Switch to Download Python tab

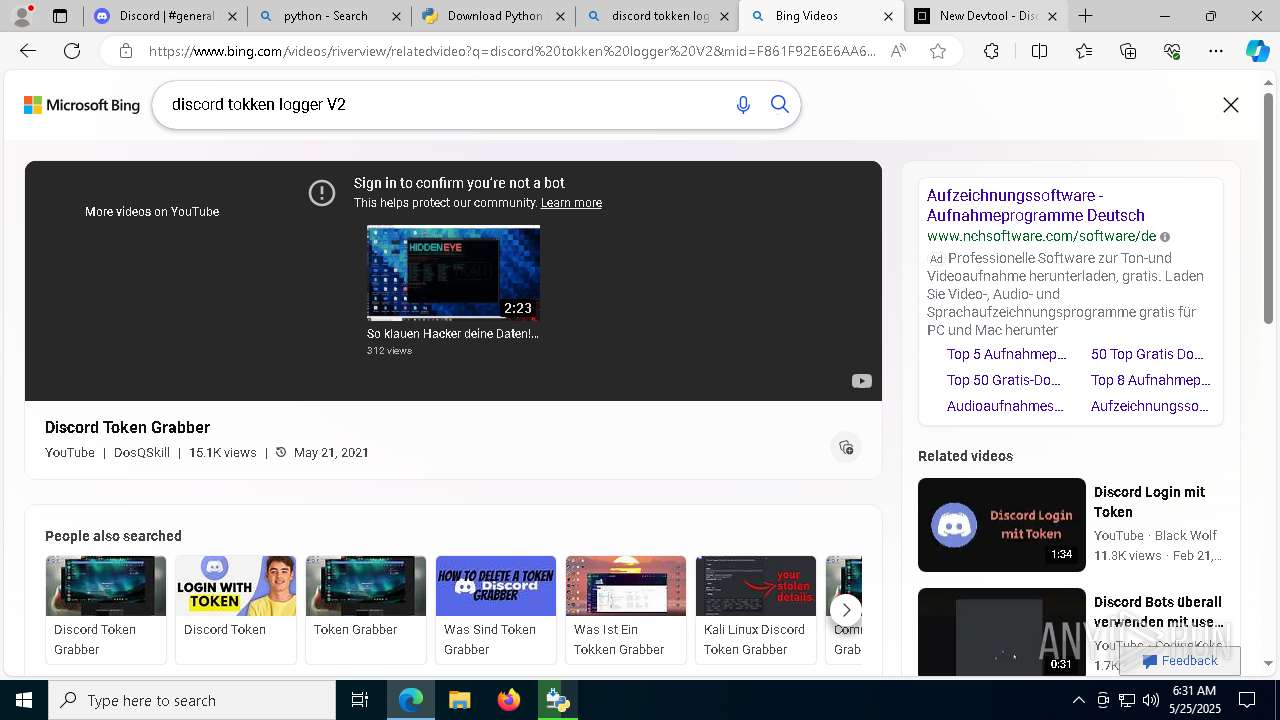(493, 16)
